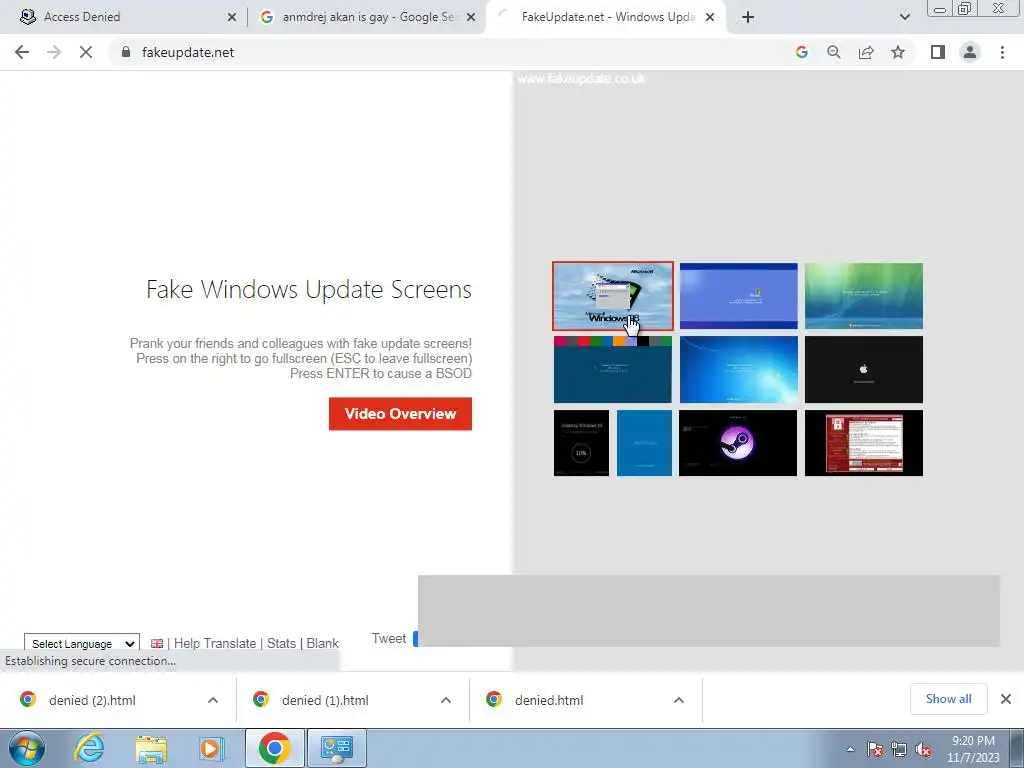Open the zoom magnifier icon in address bar
The image size is (1024, 768).
pos(833,52)
